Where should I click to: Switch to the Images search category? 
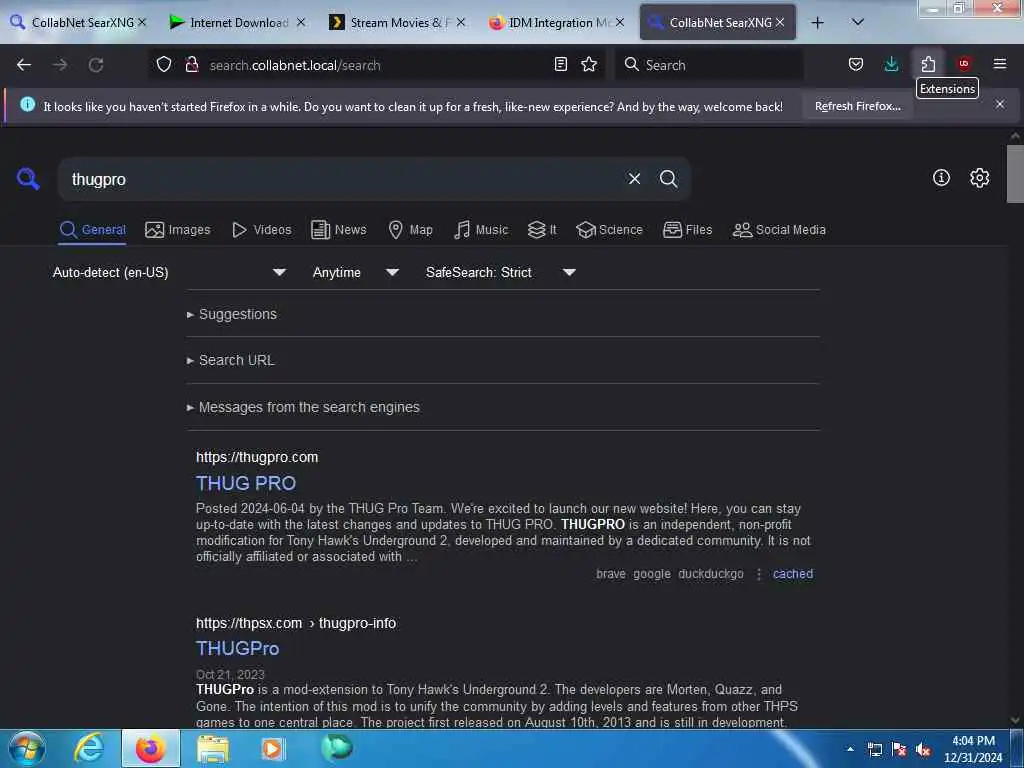click(178, 230)
